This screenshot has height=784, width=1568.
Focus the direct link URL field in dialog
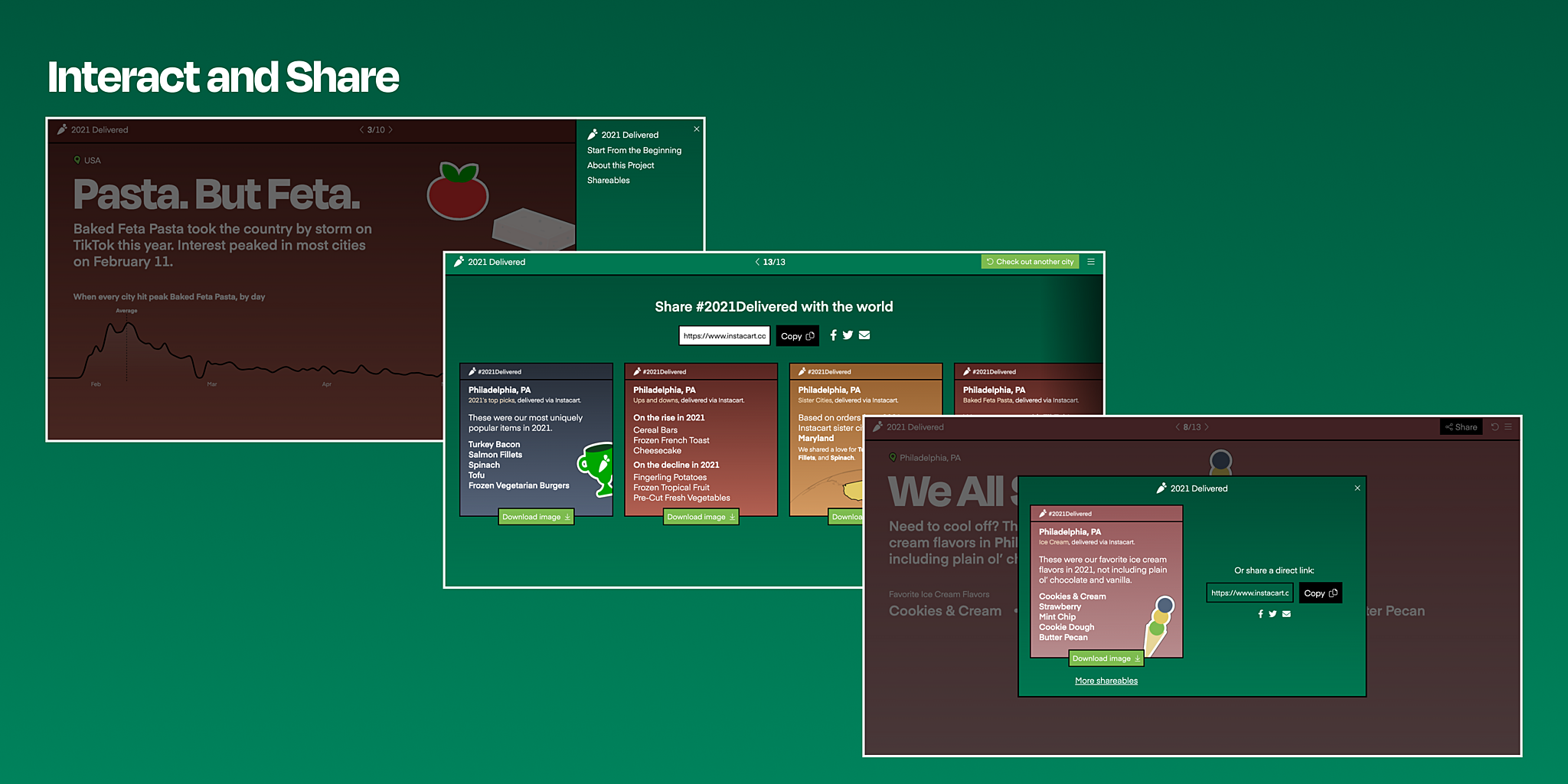(1249, 593)
